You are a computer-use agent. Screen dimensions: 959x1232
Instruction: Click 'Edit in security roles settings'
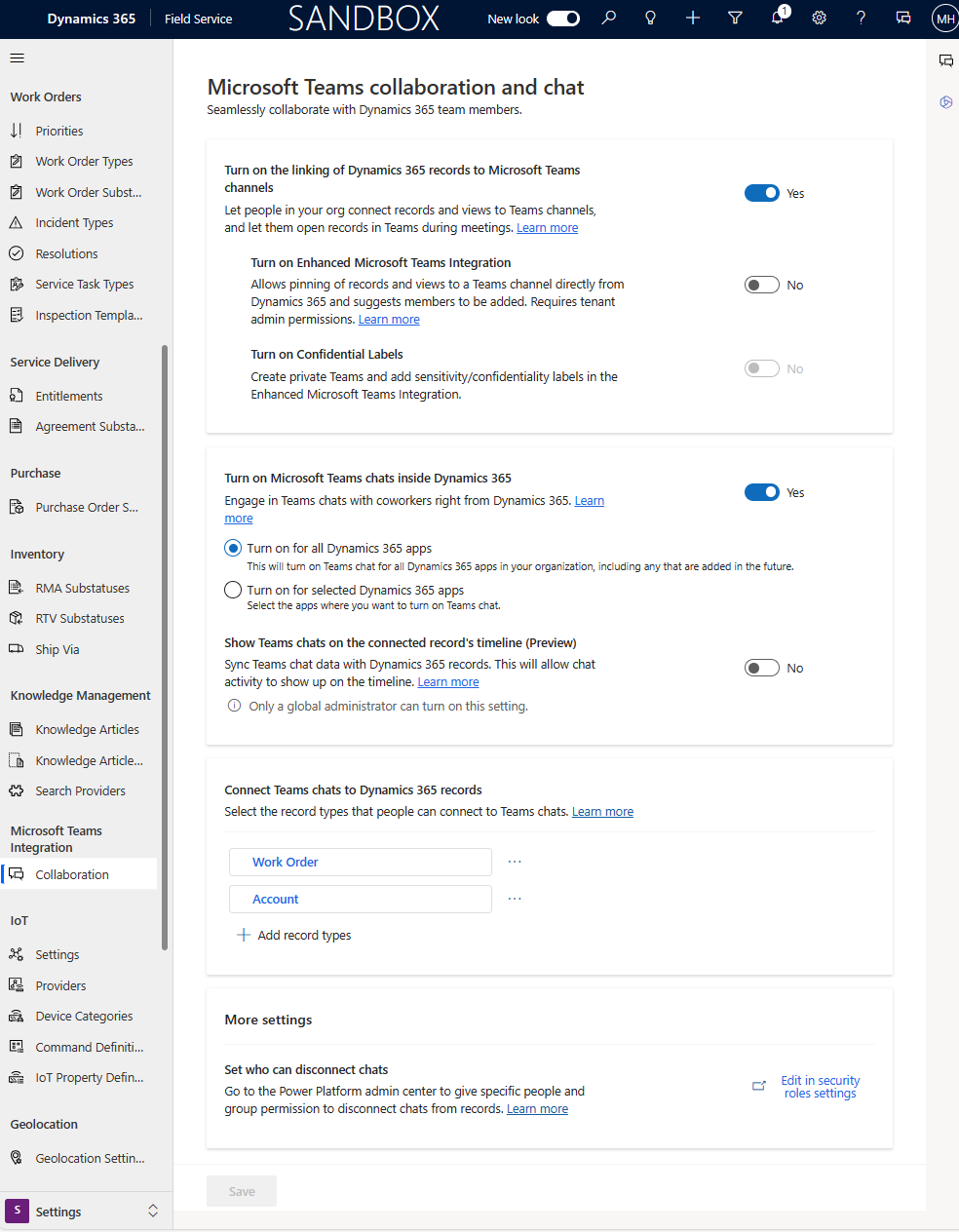click(x=820, y=1086)
